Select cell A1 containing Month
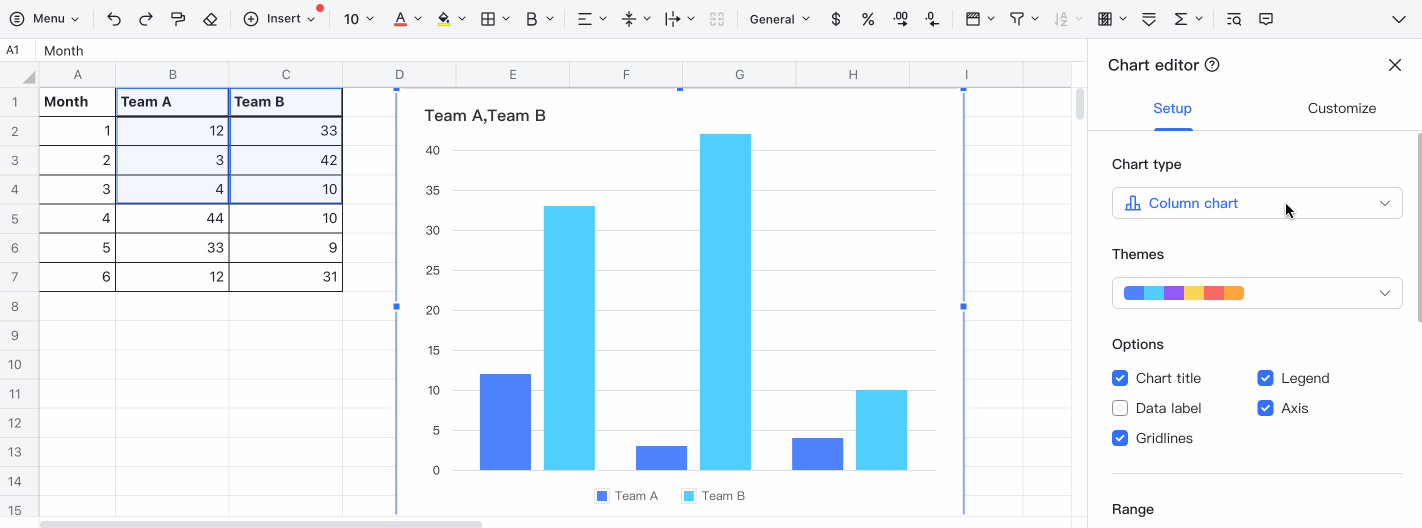This screenshot has height=528, width=1422. (78, 102)
